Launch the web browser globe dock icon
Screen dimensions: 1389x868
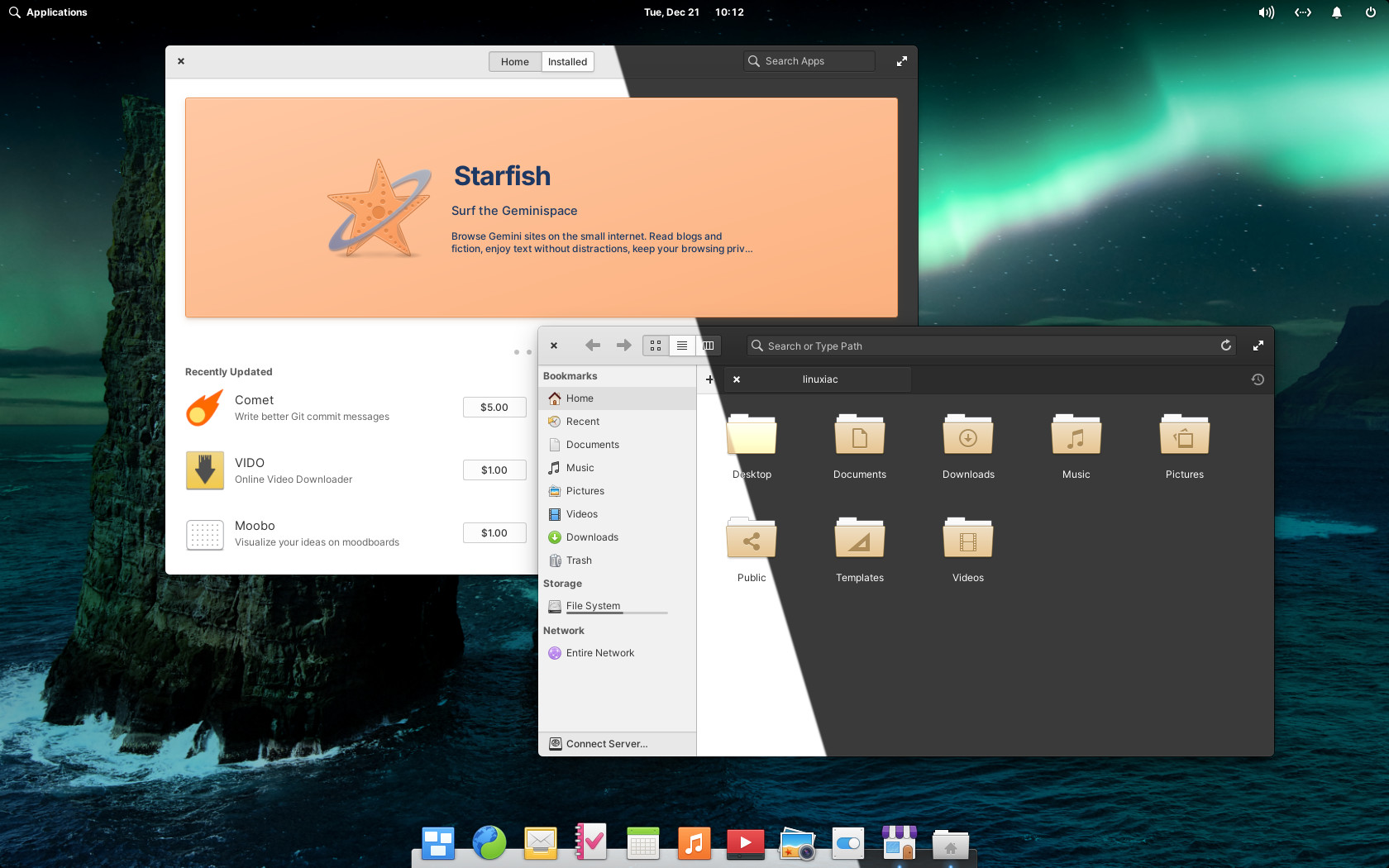point(489,843)
